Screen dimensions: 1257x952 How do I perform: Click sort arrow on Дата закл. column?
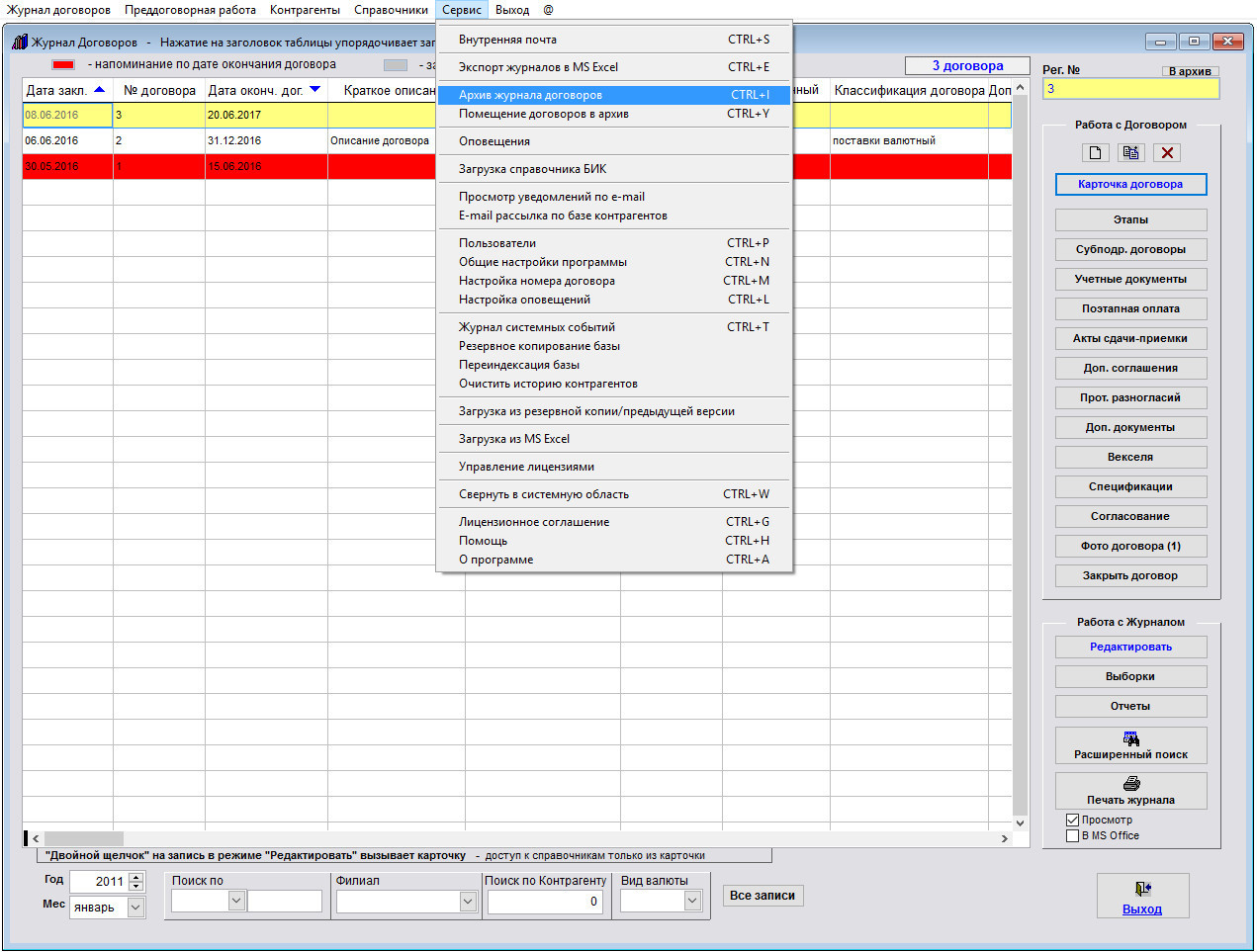99,90
